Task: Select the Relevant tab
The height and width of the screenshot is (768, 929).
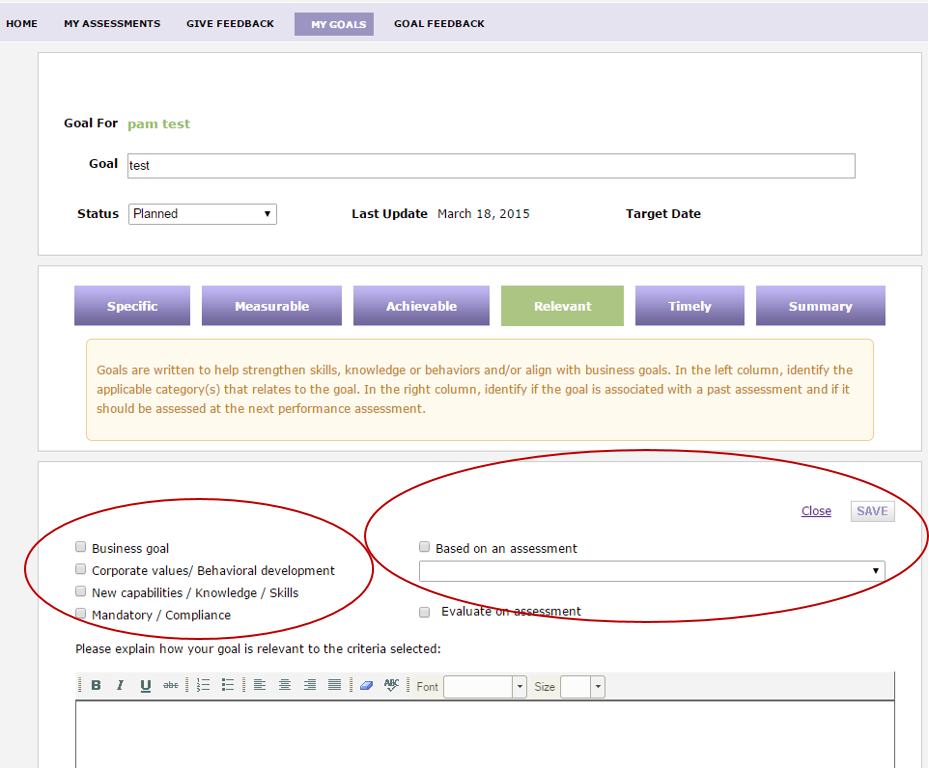Action: tap(562, 306)
